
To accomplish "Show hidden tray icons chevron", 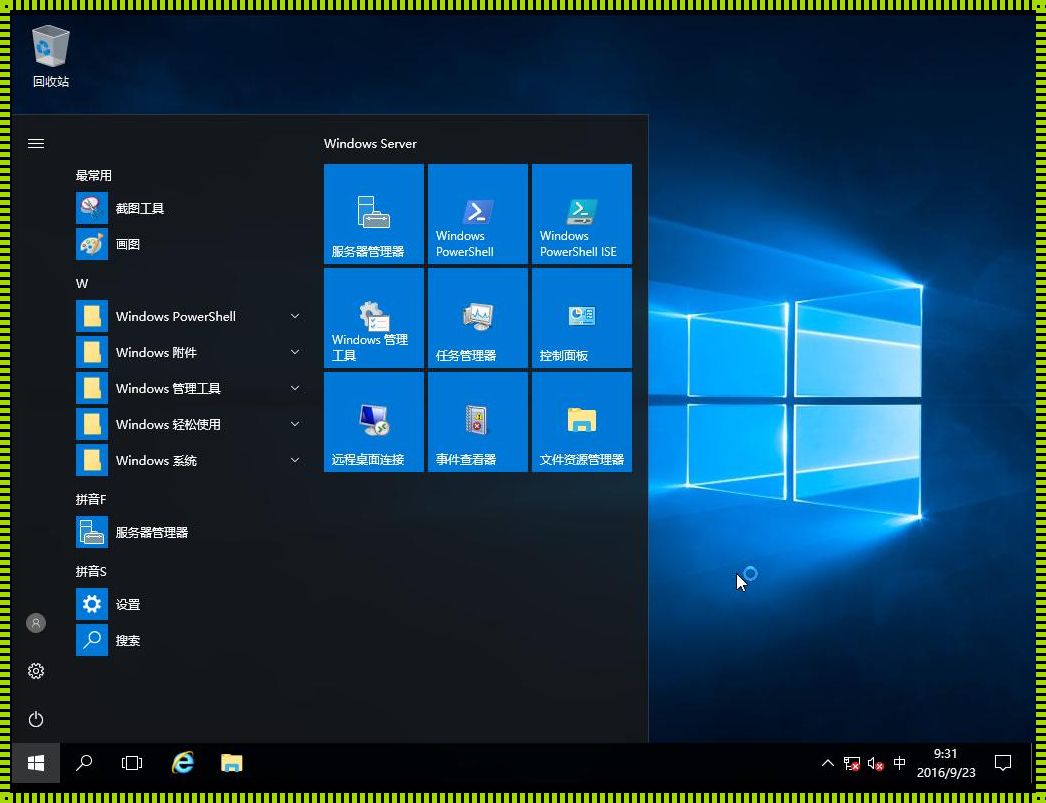I will [827, 763].
